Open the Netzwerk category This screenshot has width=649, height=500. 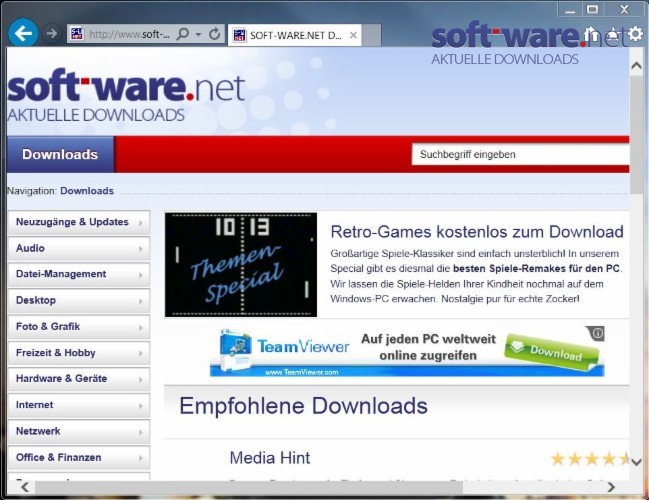click(79, 431)
